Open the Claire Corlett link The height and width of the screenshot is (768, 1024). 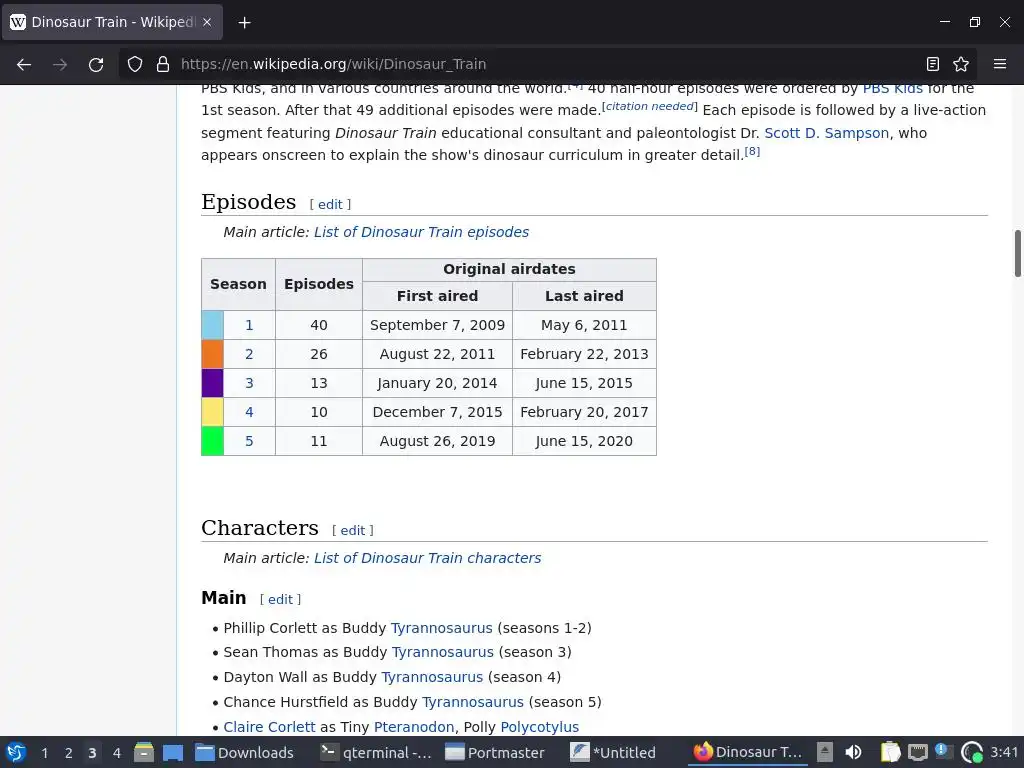[269, 727]
